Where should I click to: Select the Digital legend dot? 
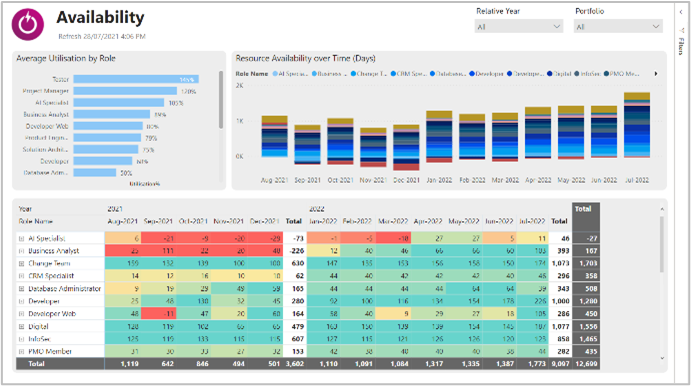(x=550, y=74)
